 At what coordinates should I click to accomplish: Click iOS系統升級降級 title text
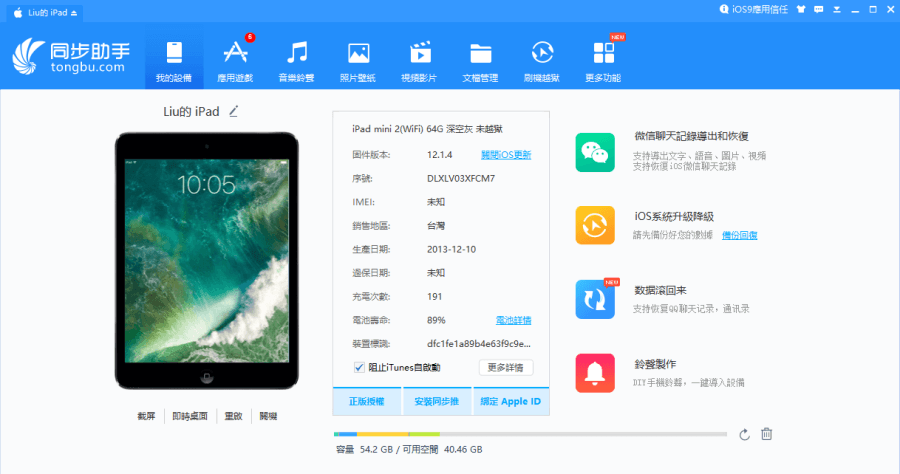pyautogui.click(x=674, y=216)
